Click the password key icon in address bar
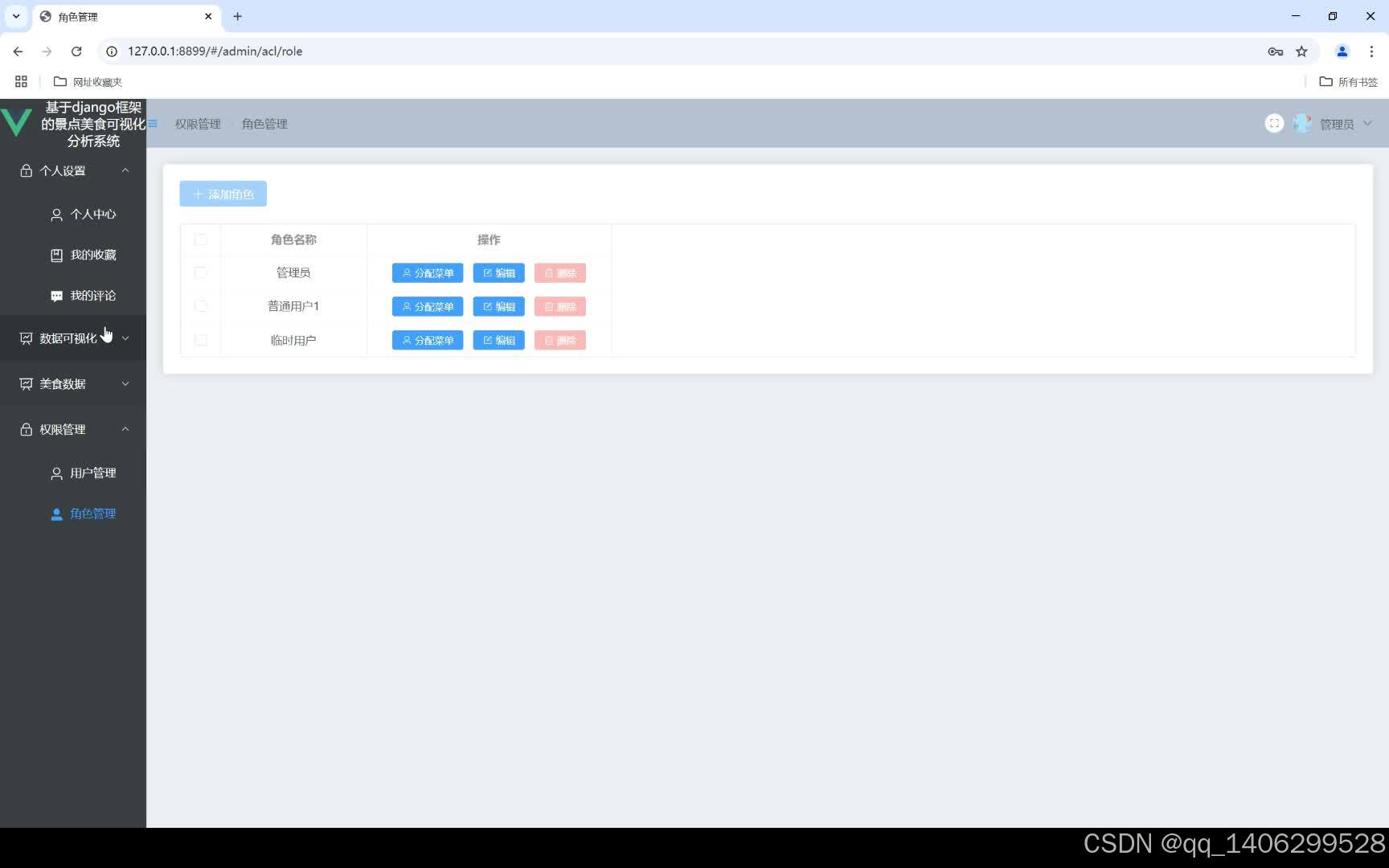This screenshot has width=1389, height=868. click(1275, 51)
